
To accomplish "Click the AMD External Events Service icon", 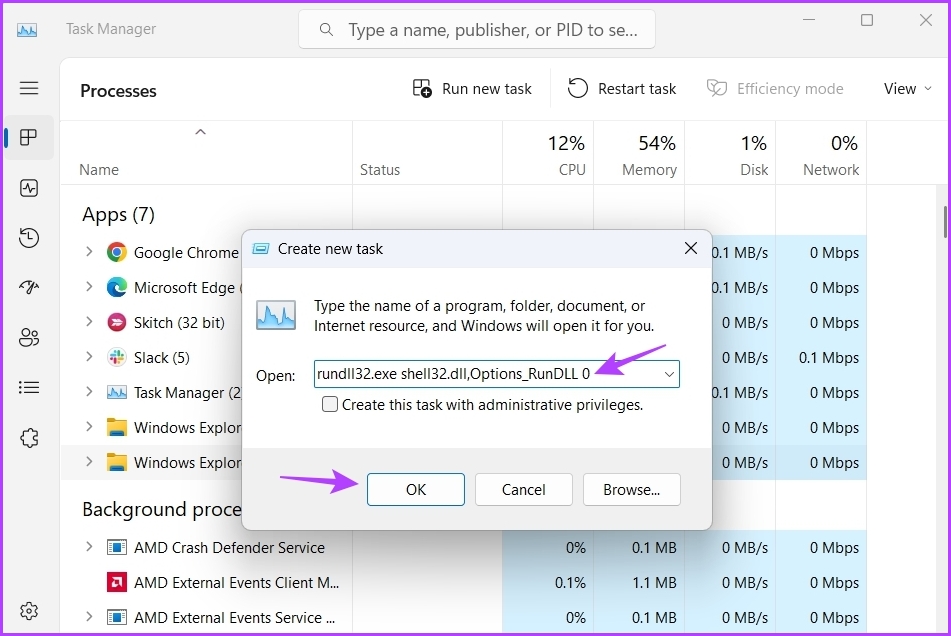I will pyautogui.click(x=116, y=618).
